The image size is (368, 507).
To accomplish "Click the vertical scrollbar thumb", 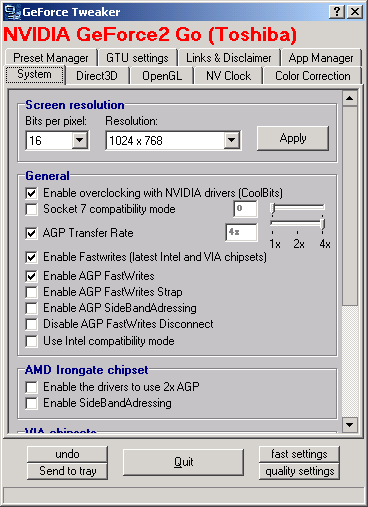I will pyautogui.click(x=350, y=205).
